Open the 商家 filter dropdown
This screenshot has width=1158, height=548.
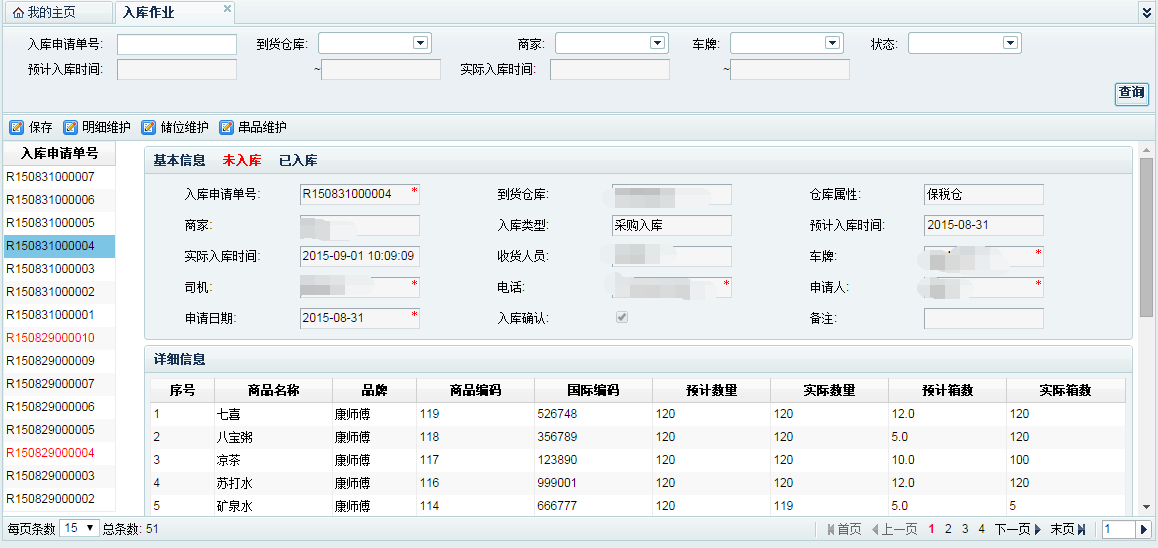(657, 43)
